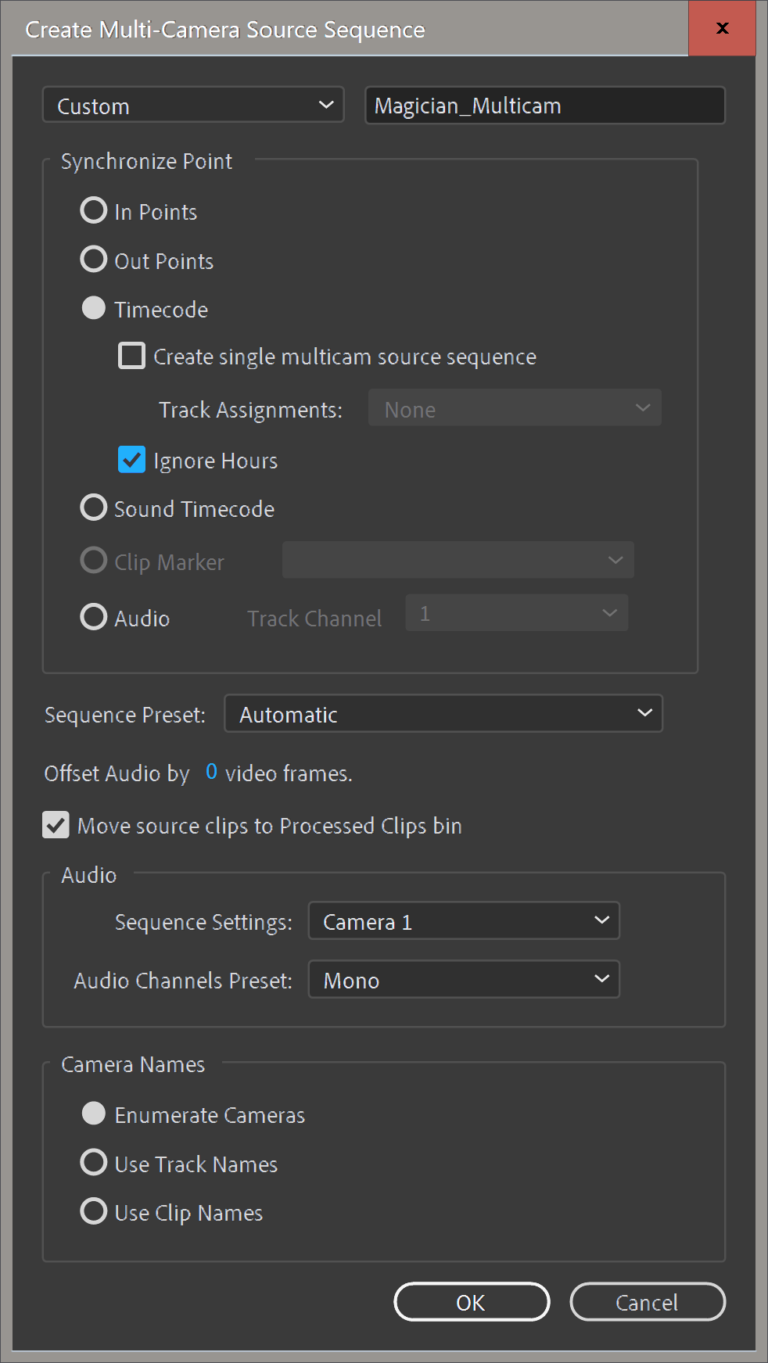The width and height of the screenshot is (768, 1363).
Task: Switch Camera Names to Use Track Names
Action: (x=93, y=1162)
